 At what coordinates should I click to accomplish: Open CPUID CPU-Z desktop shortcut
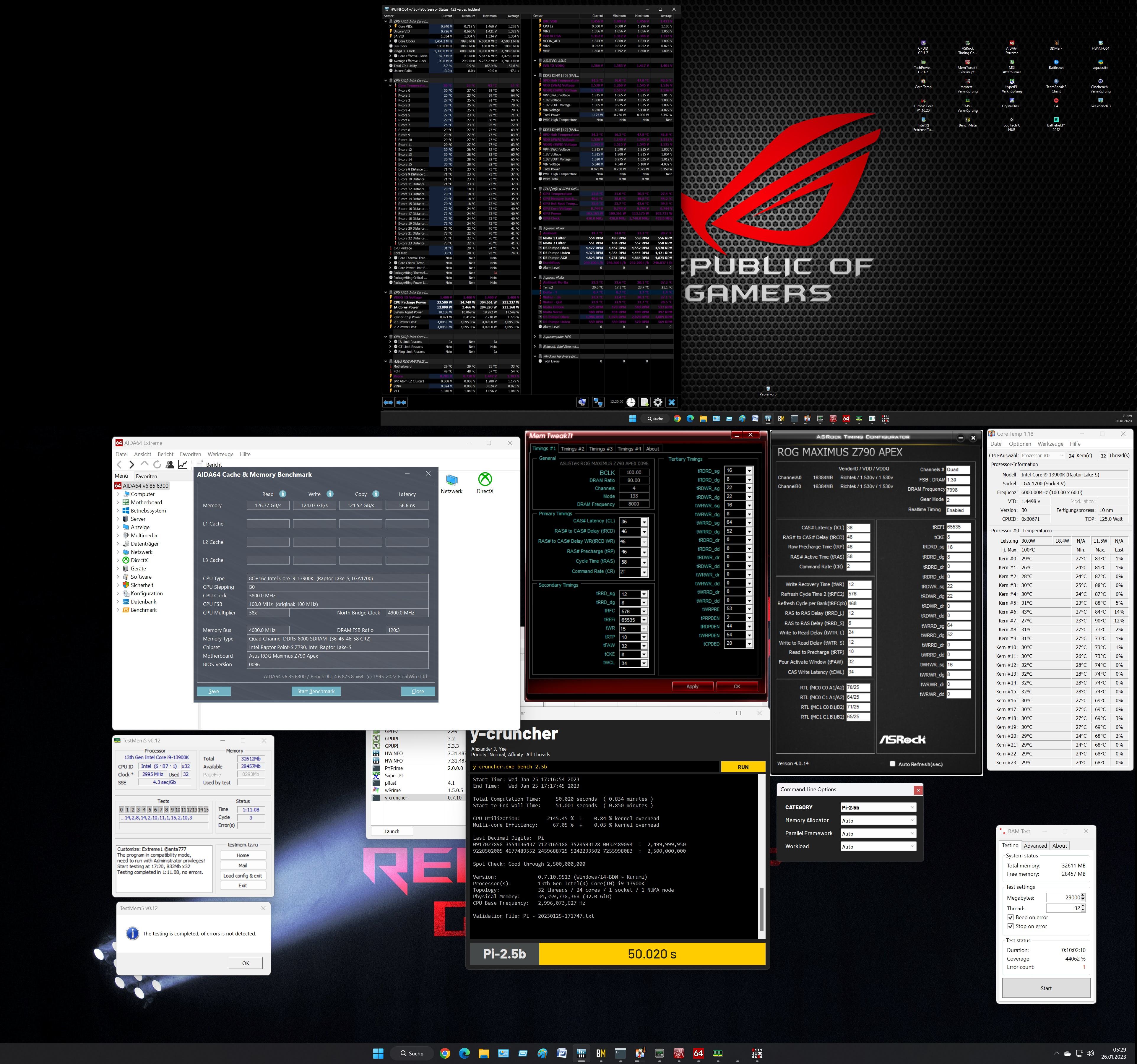pyautogui.click(x=923, y=47)
